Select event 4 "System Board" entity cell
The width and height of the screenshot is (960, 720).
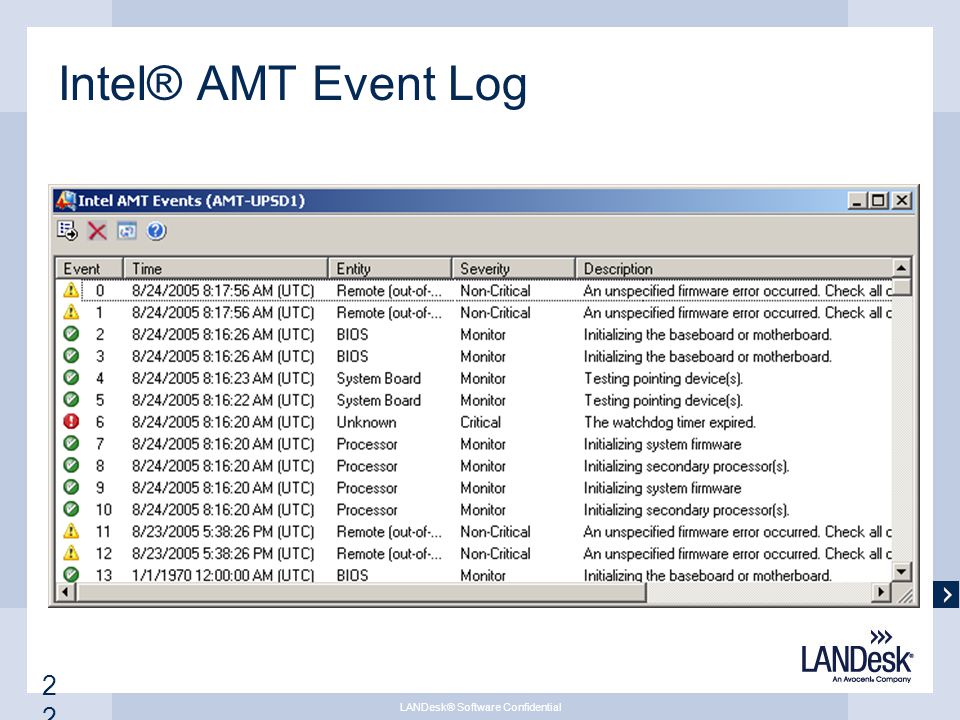[x=378, y=378]
